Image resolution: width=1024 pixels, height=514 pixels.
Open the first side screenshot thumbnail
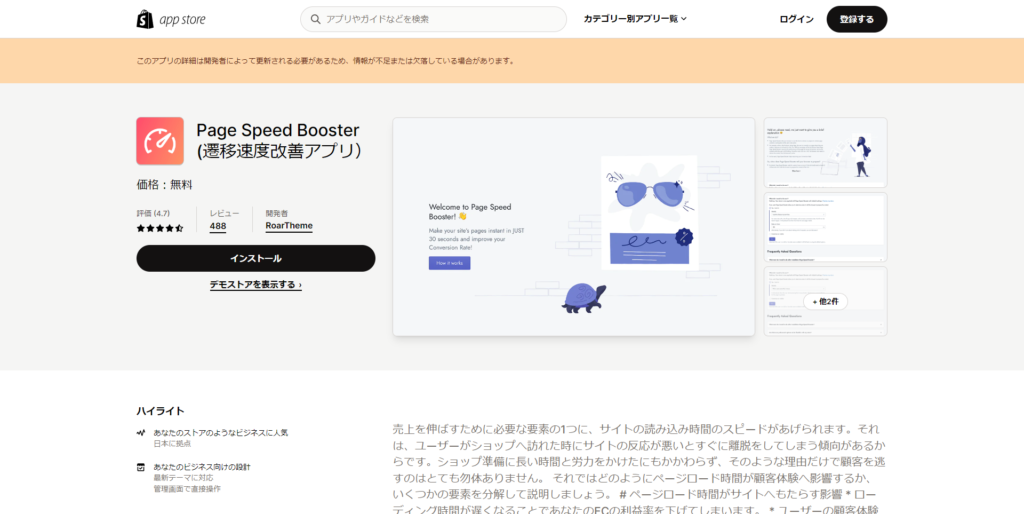tap(825, 153)
